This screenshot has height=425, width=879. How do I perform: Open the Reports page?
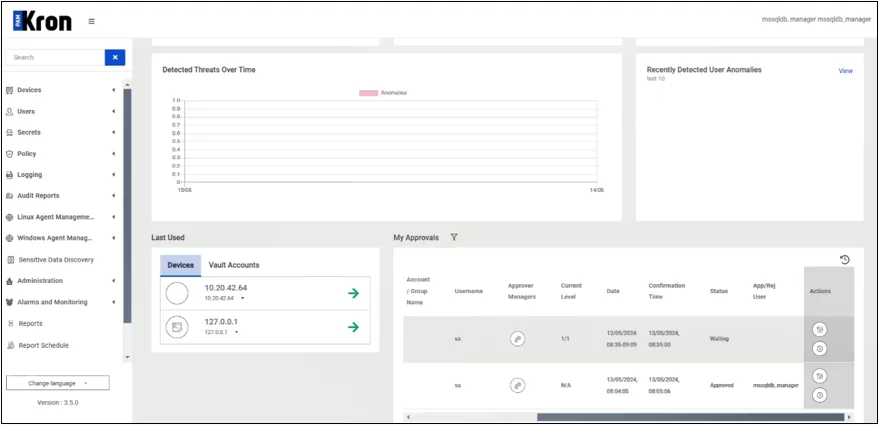tap(30, 324)
